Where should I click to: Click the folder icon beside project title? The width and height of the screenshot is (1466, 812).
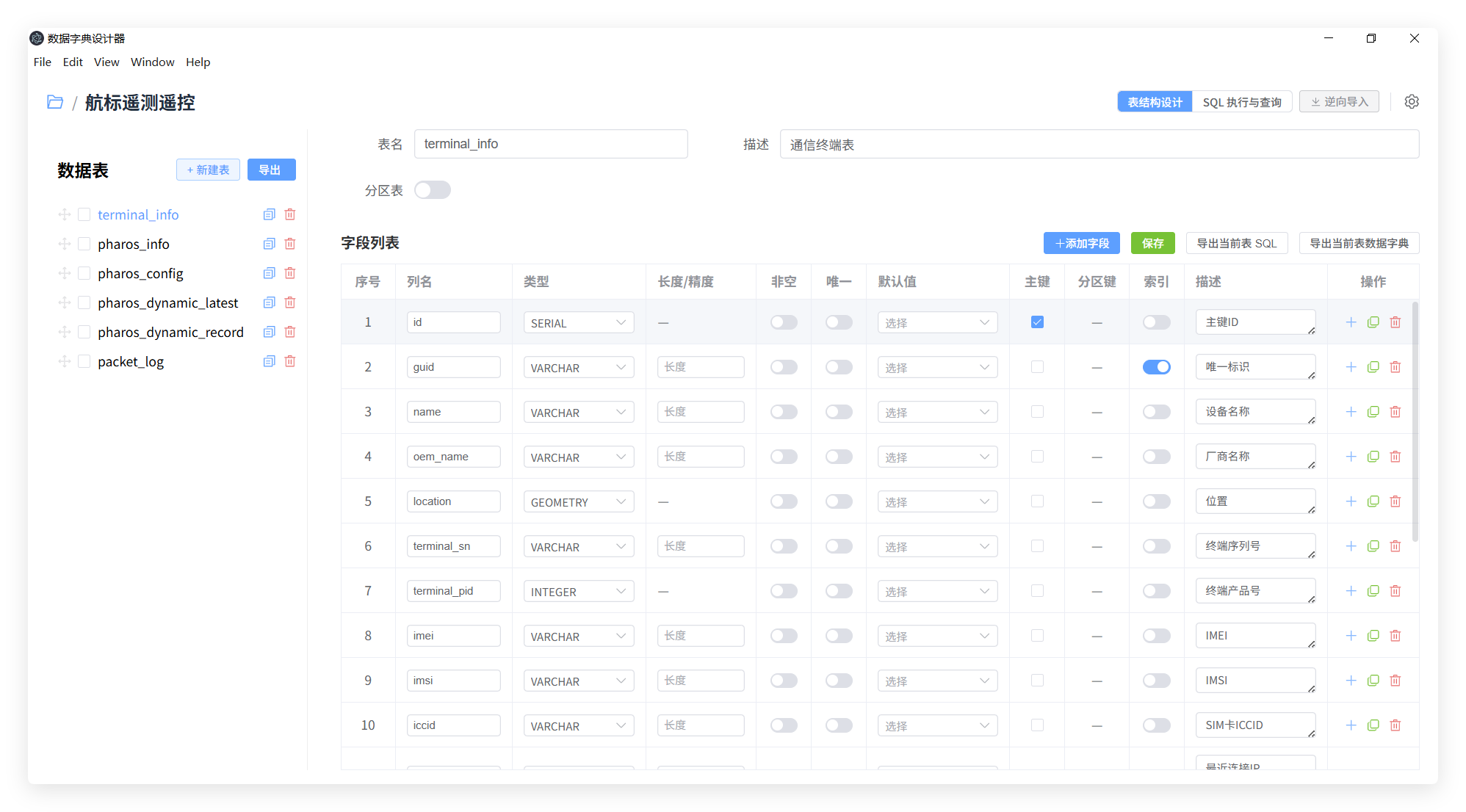pos(55,102)
